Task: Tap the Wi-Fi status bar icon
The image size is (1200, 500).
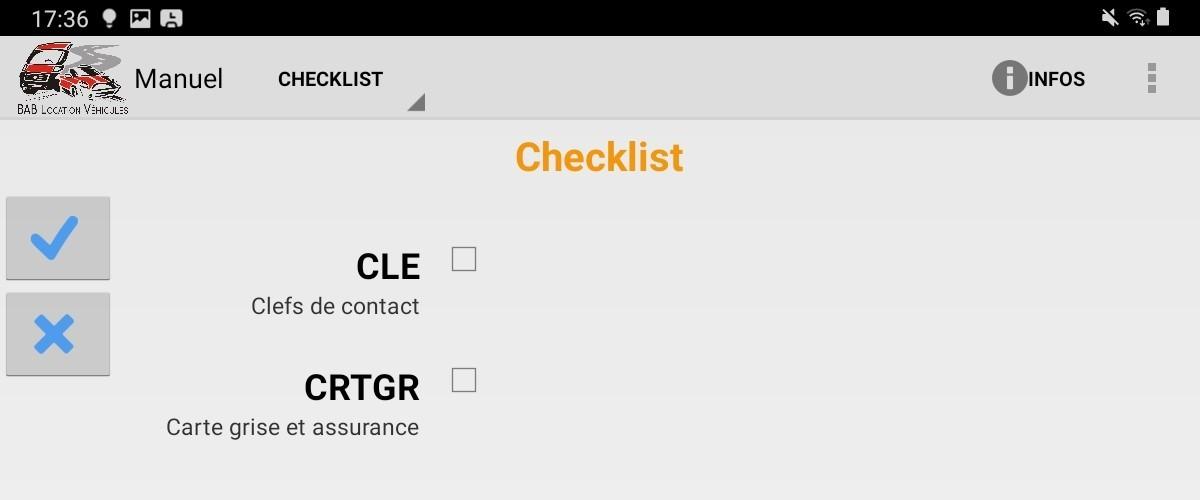Action: tap(1137, 17)
